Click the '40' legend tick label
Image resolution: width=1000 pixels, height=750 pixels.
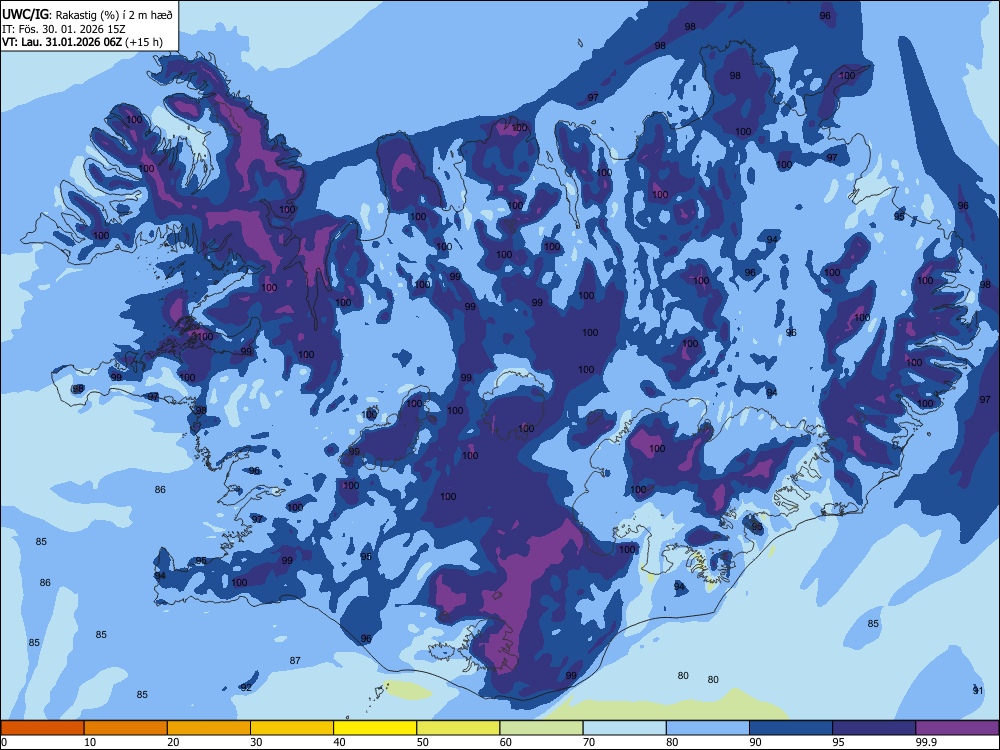coord(339,742)
